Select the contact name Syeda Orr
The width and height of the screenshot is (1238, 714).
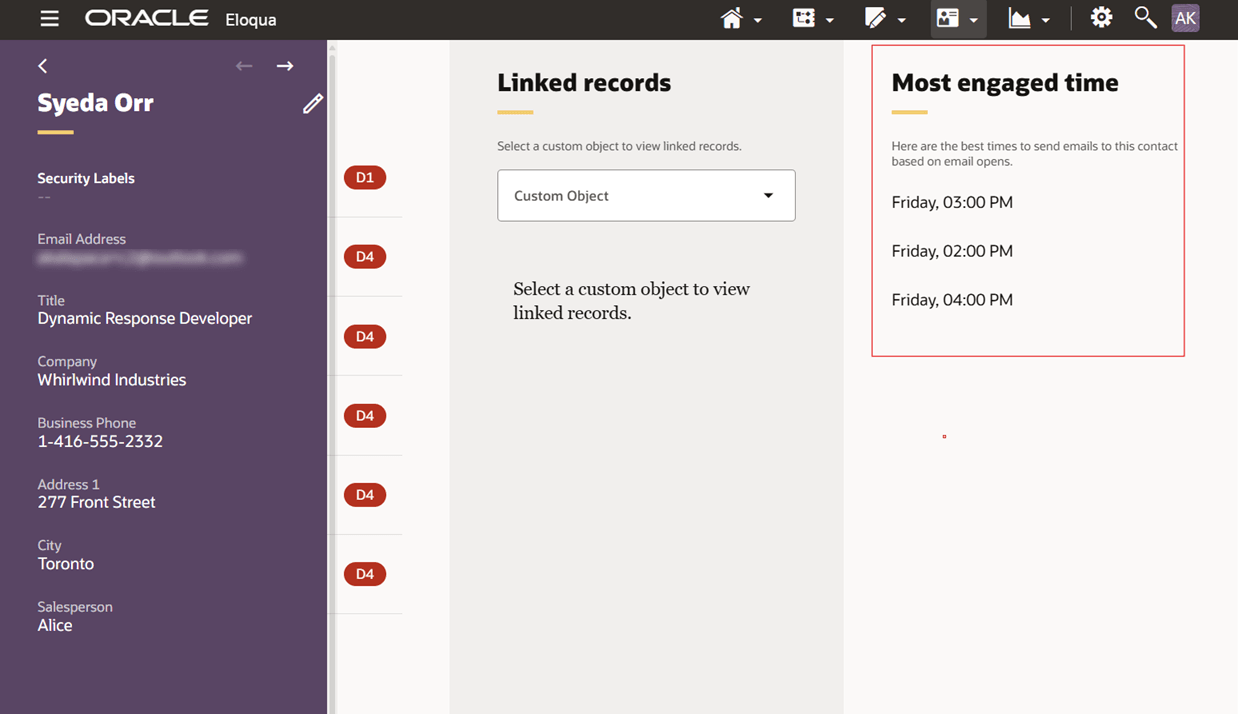click(x=96, y=103)
